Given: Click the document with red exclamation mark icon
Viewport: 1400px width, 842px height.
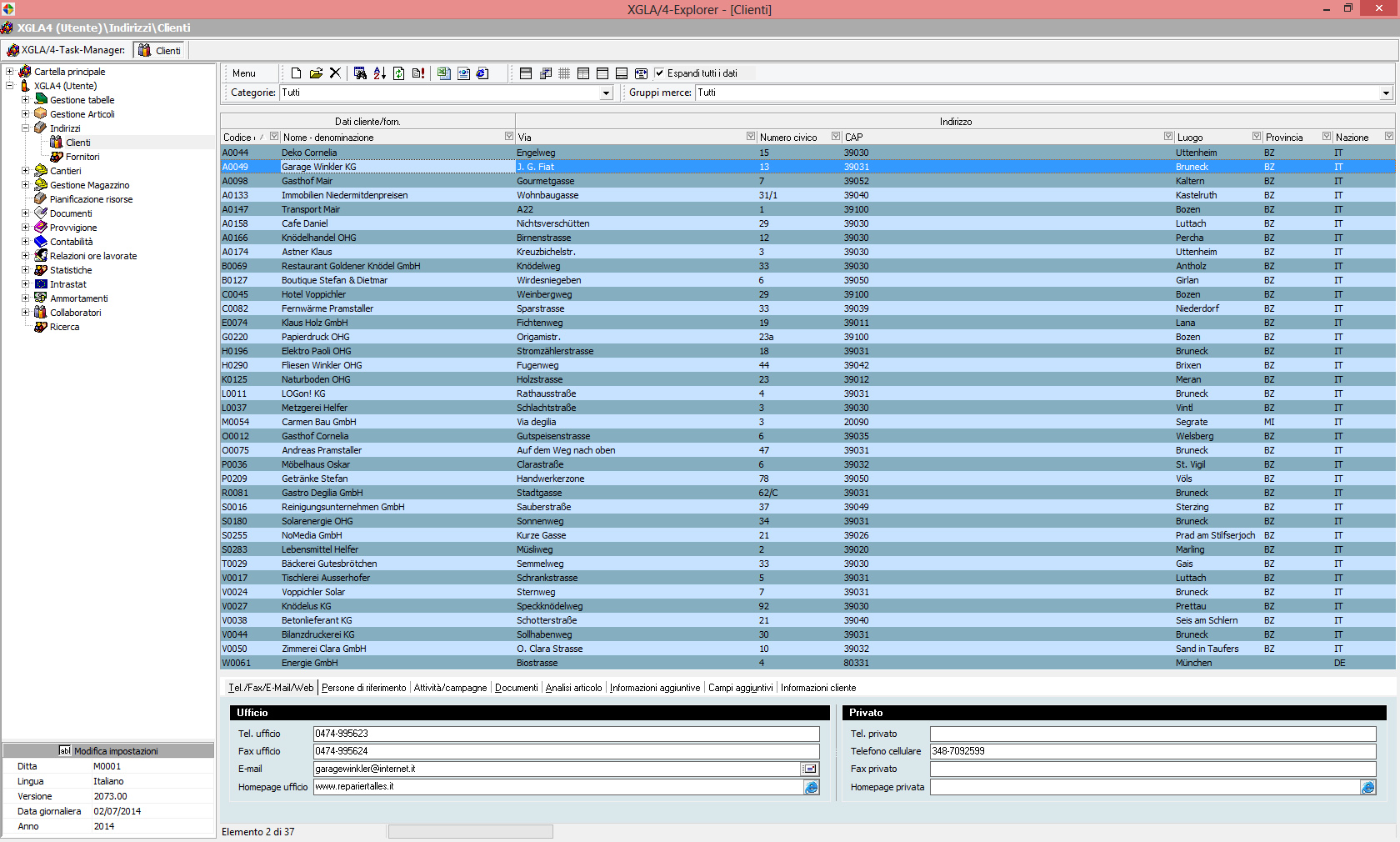Looking at the screenshot, I should pyautogui.click(x=418, y=73).
